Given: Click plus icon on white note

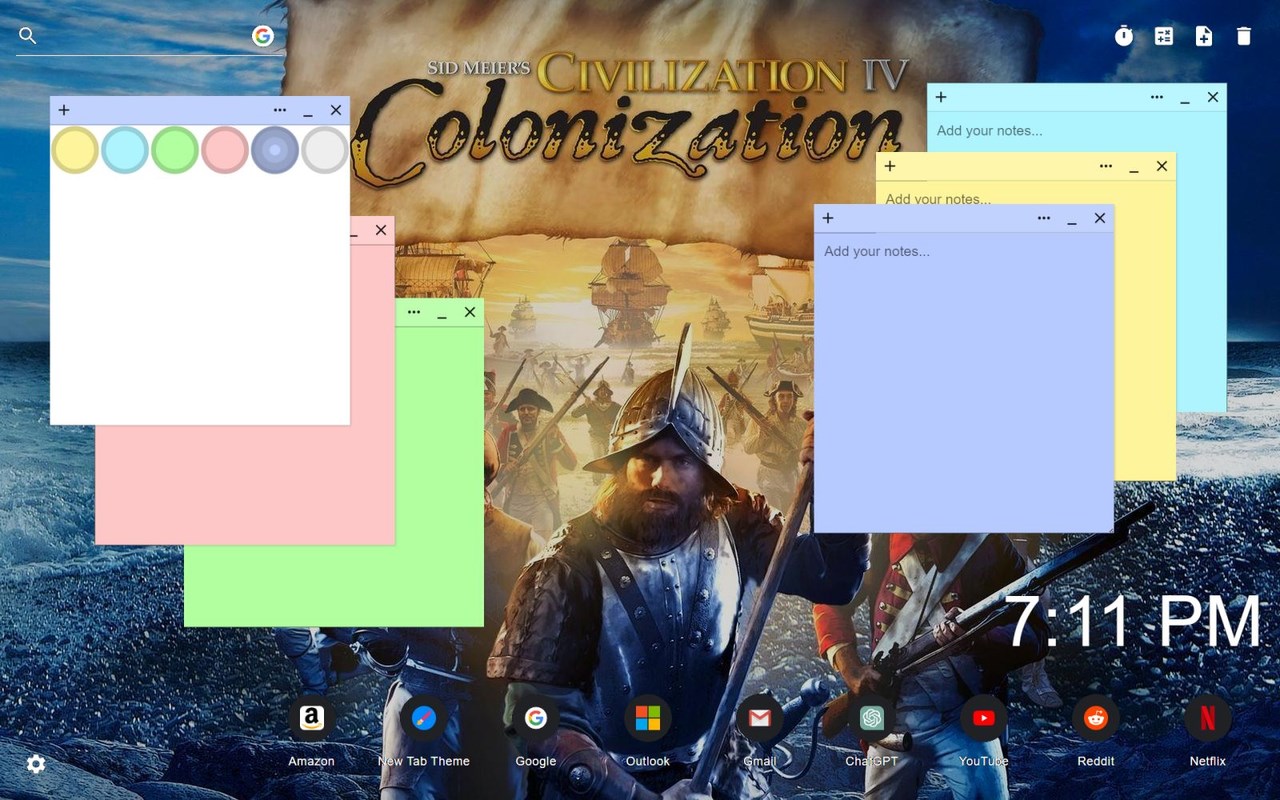Looking at the screenshot, I should coord(64,110).
